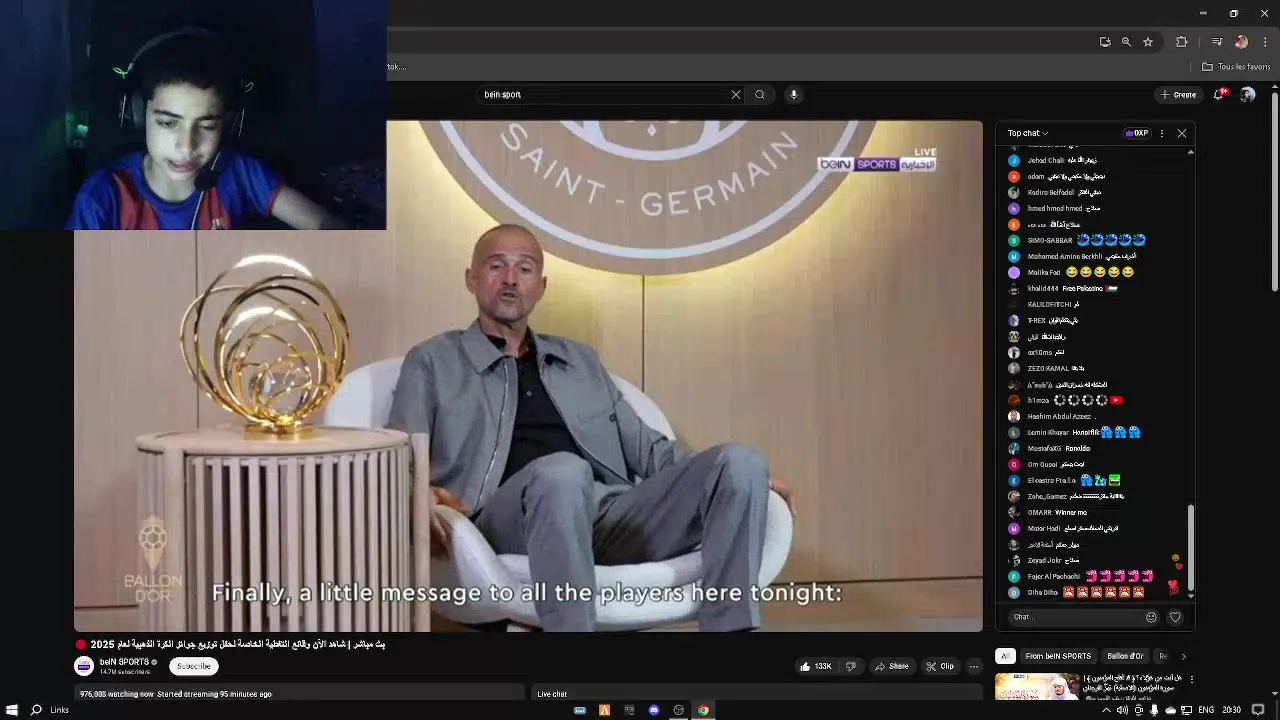Expand the video description showing viewer count
The width and height of the screenshot is (1280, 720).
pyautogui.click(x=300, y=693)
